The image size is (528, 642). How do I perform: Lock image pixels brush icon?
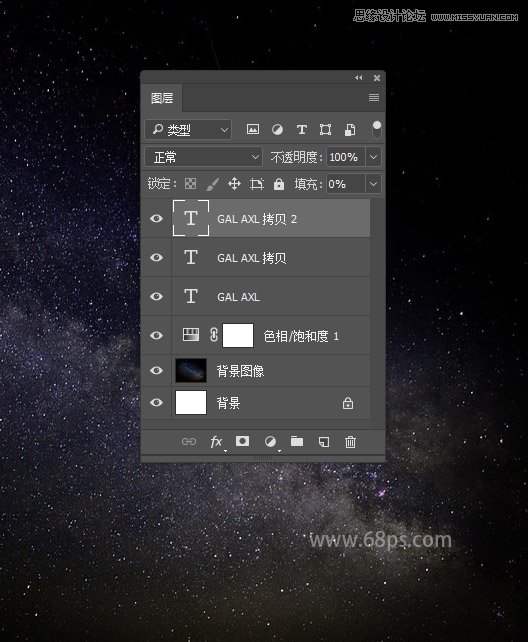(212, 184)
